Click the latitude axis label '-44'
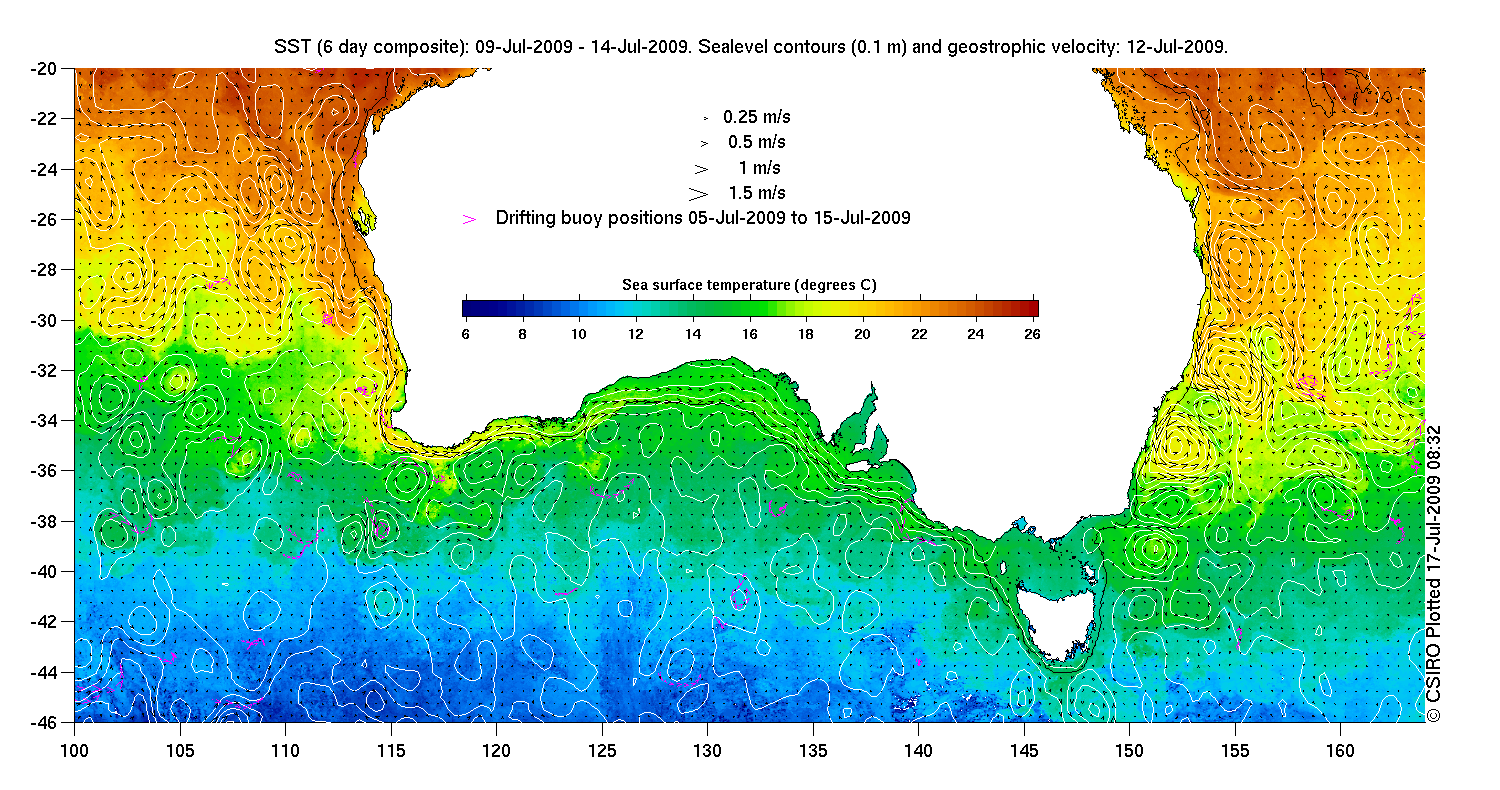1500x790 pixels. coord(44,672)
